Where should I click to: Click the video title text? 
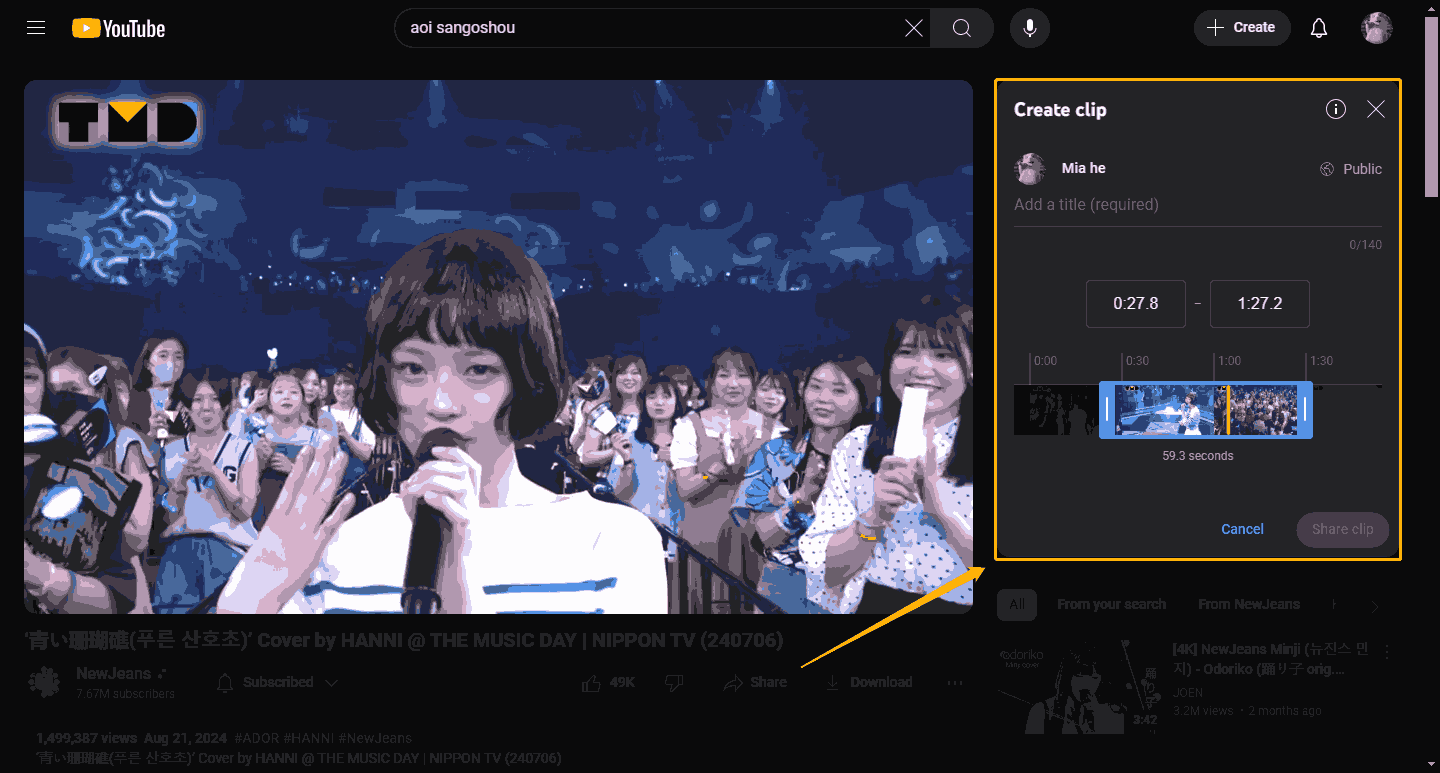(403, 640)
